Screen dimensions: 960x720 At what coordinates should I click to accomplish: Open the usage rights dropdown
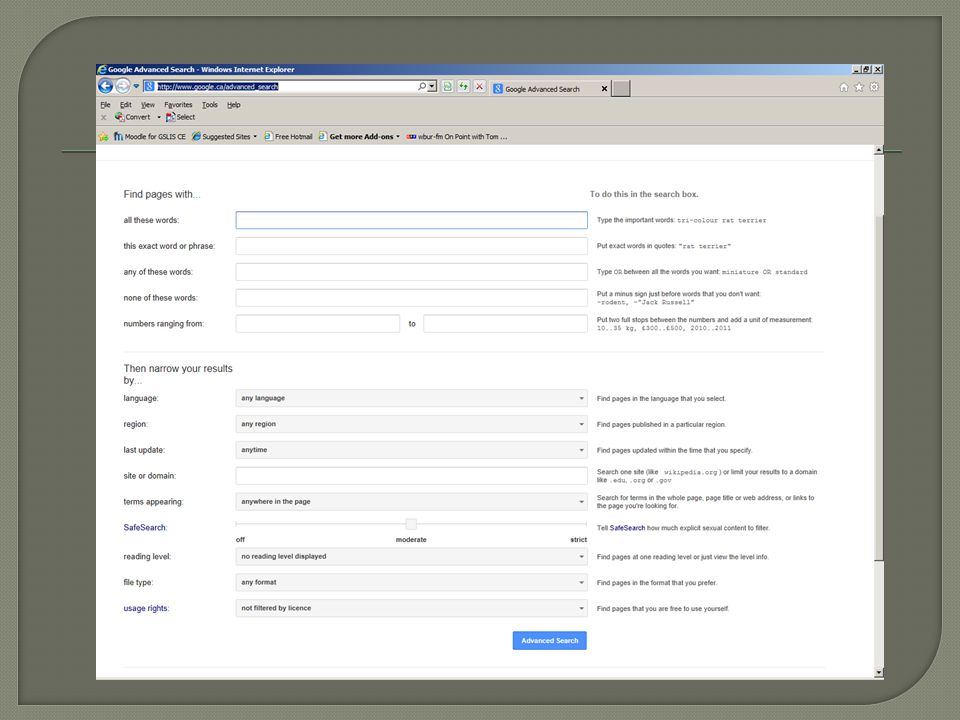tap(411, 608)
